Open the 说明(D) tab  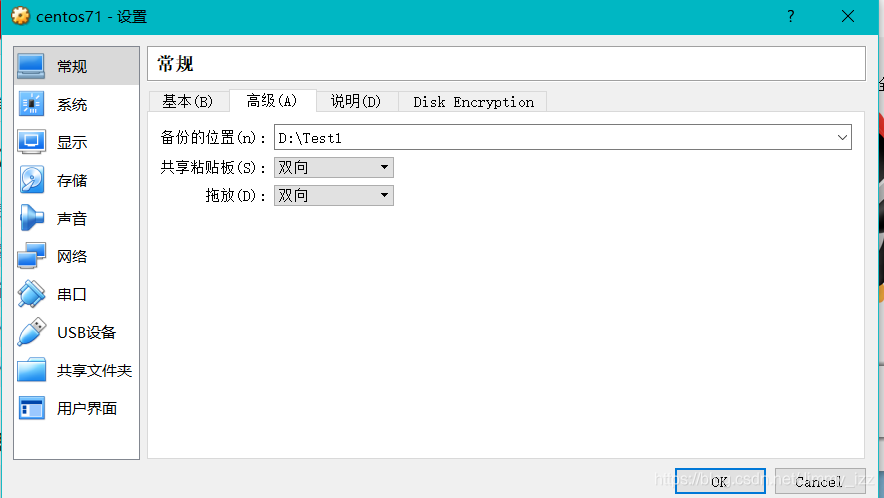click(x=356, y=102)
